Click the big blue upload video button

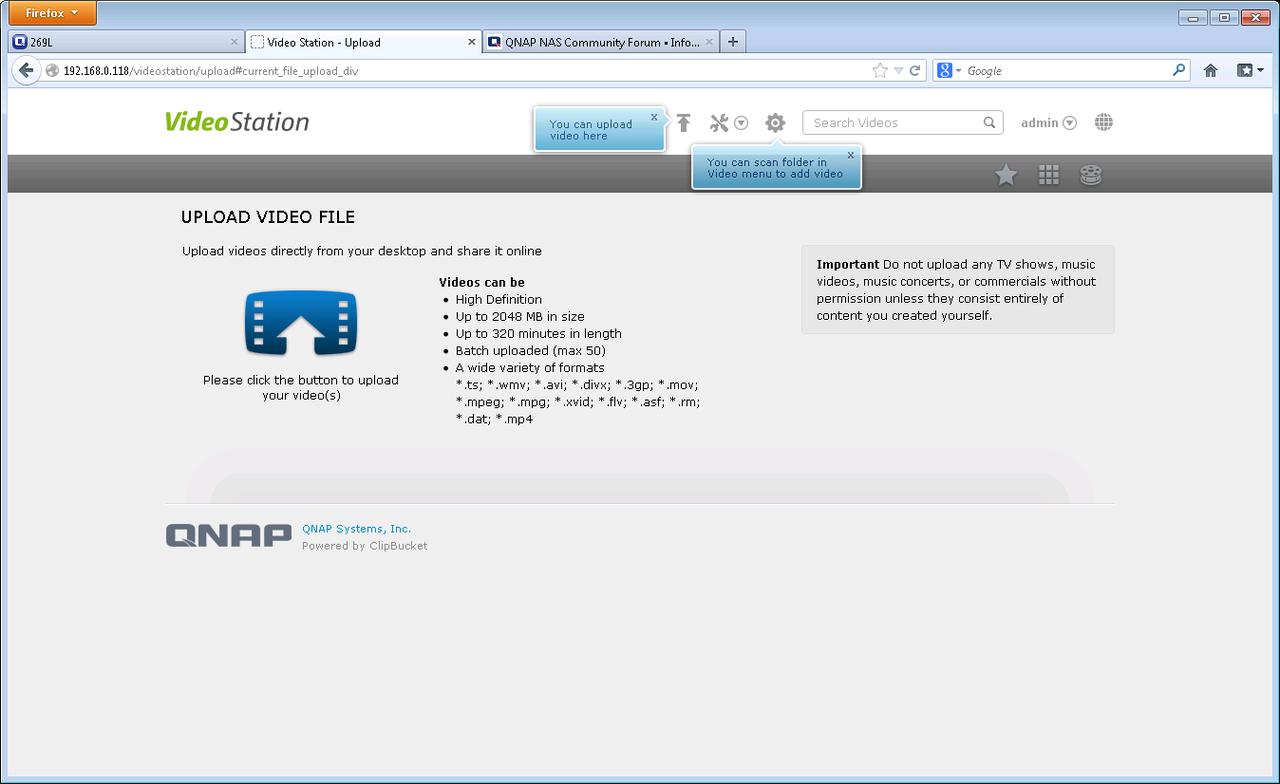point(301,324)
